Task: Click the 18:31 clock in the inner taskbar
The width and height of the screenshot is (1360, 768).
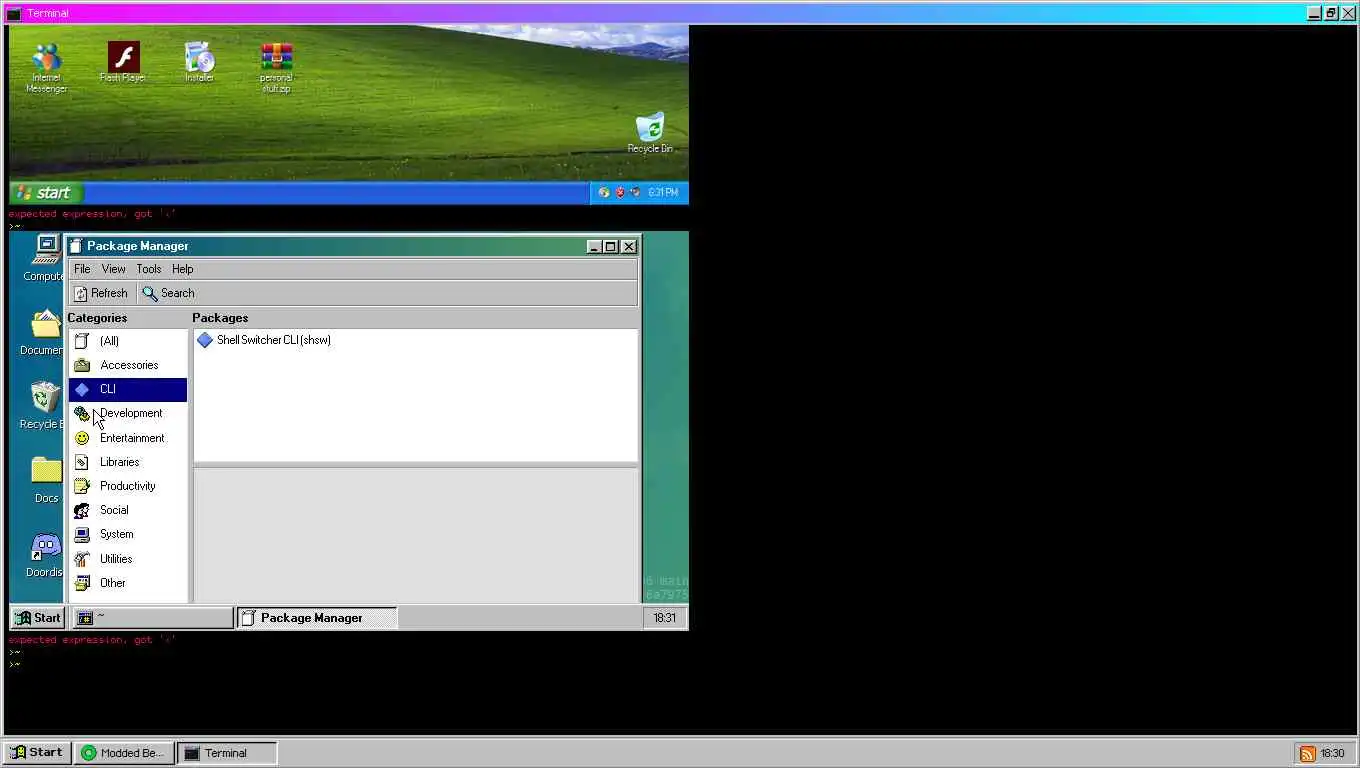Action: [665, 618]
